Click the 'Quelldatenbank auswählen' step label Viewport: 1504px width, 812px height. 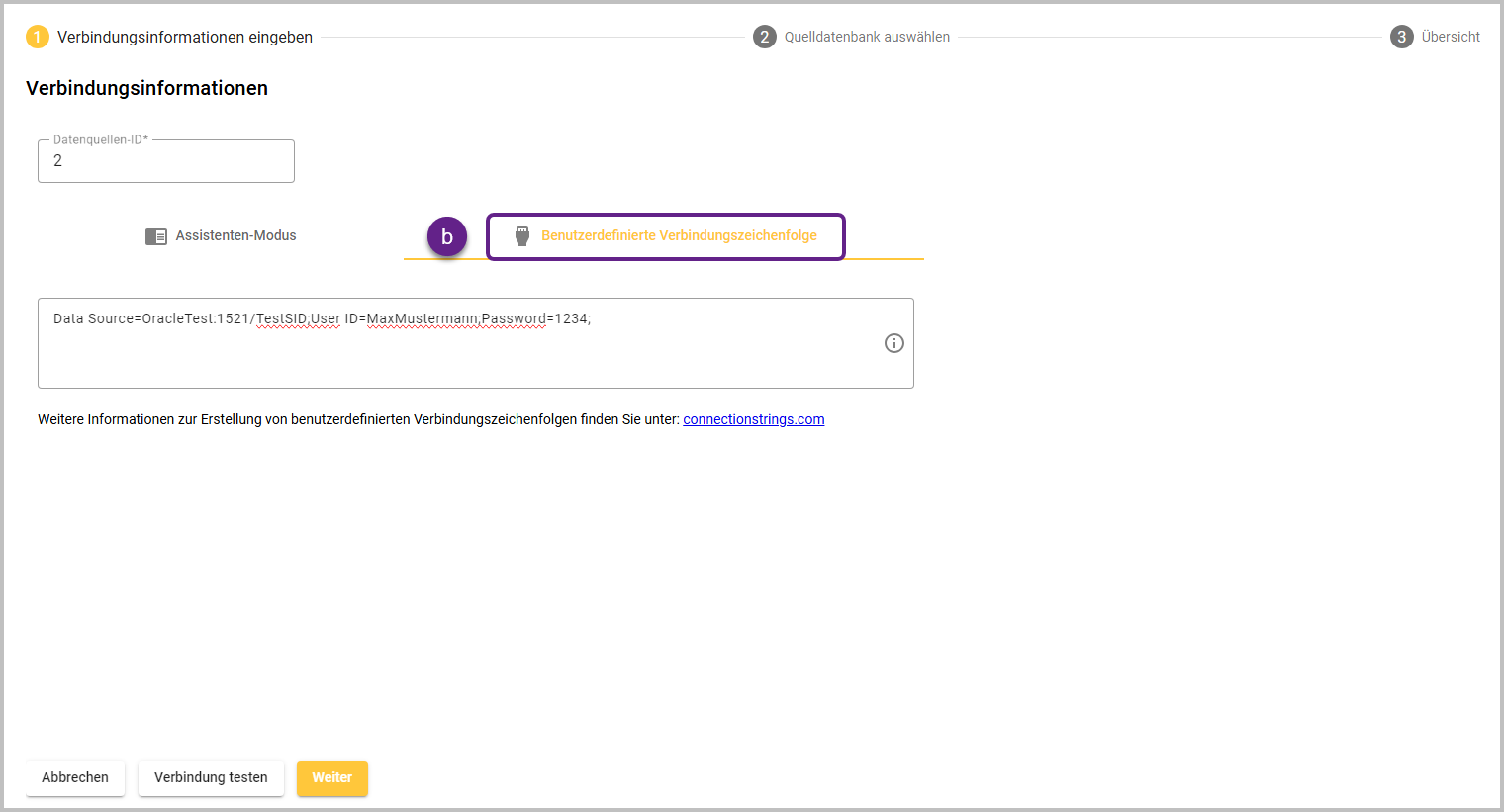[867, 37]
